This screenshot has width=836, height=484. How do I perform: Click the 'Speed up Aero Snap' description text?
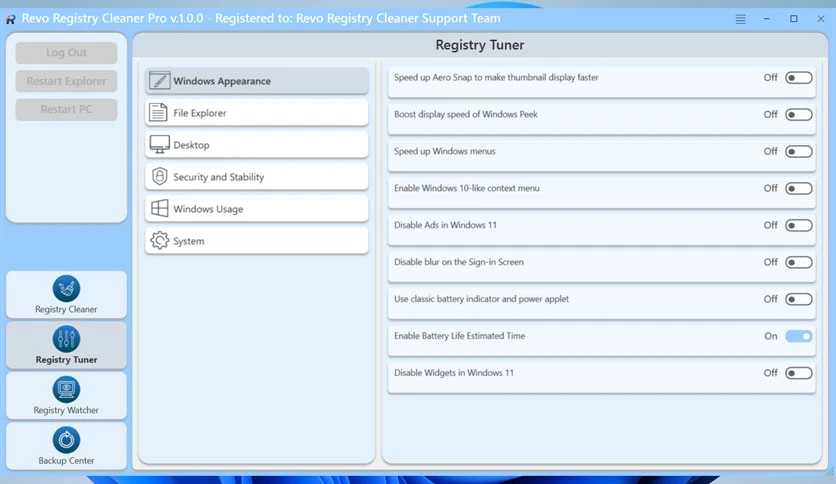click(x=496, y=77)
